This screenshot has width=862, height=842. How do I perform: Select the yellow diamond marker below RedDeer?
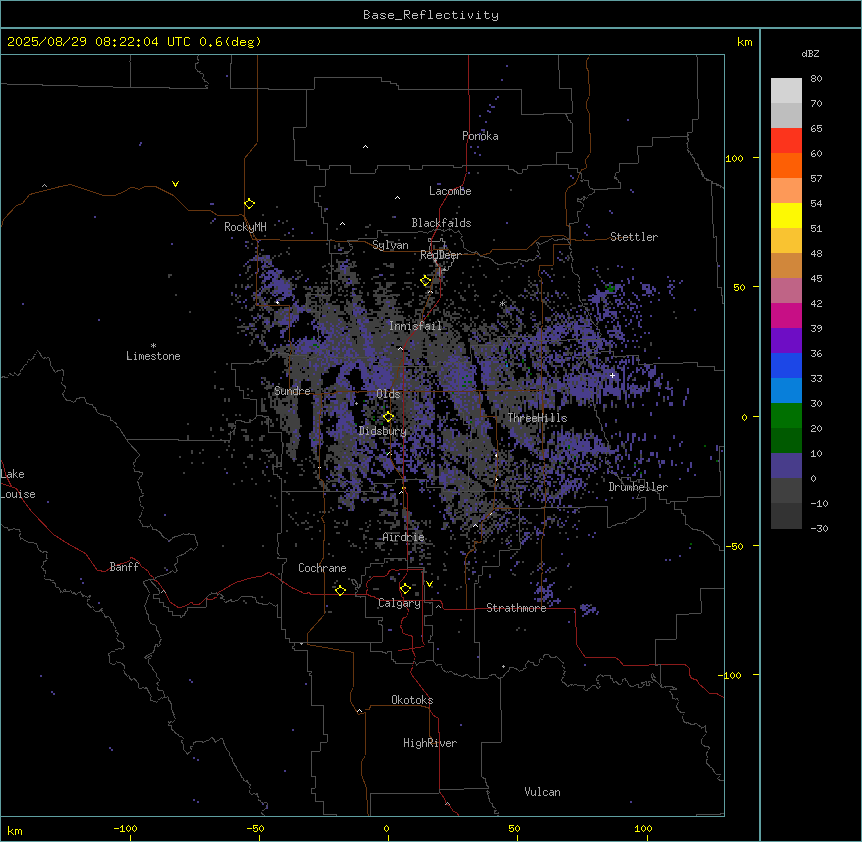[426, 281]
